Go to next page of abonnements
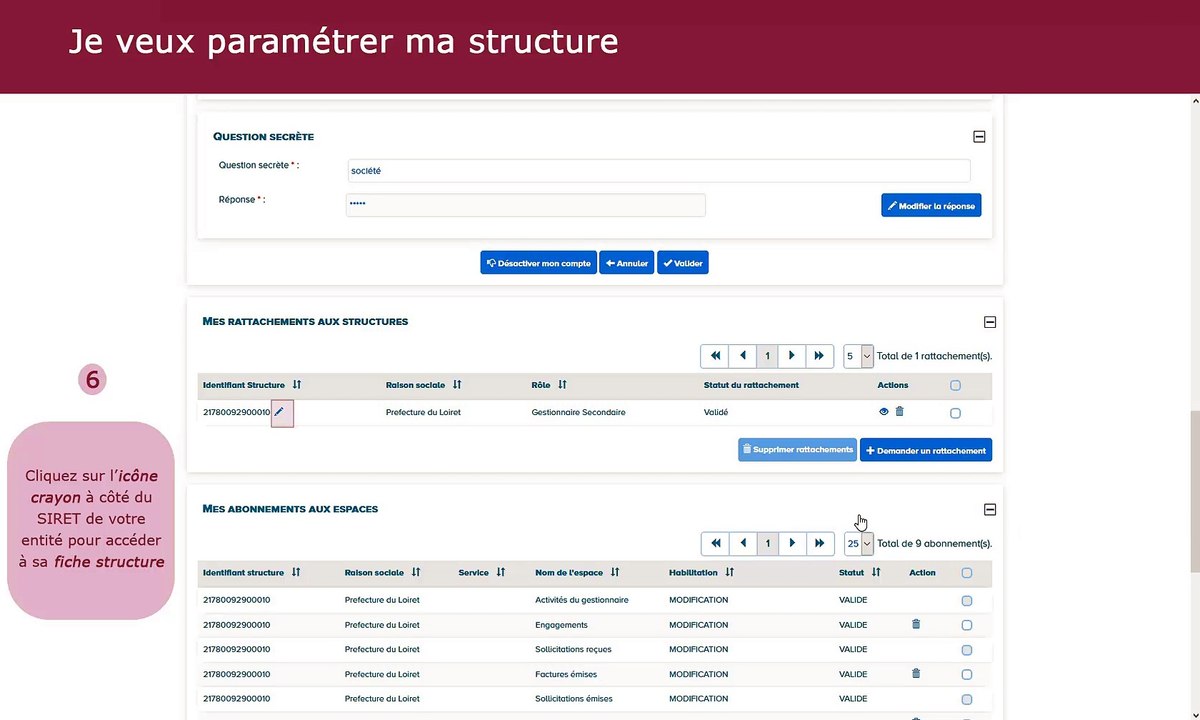Viewport: 1200px width, 720px height. click(x=792, y=543)
